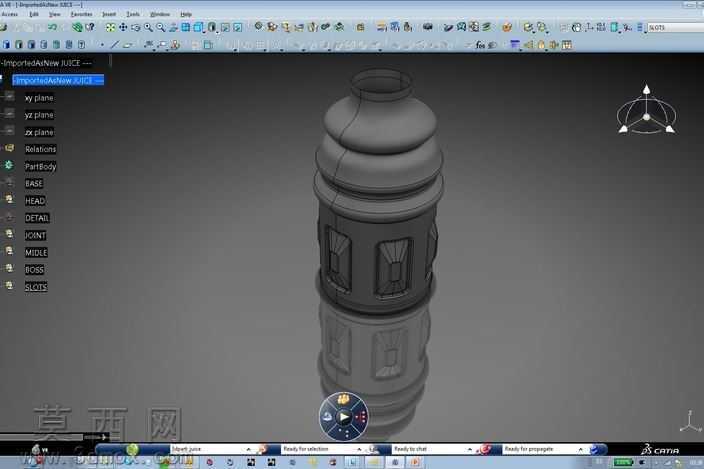Open the Ready to chat dropdown arrow
Screen dimensions: 704x469
470,449
